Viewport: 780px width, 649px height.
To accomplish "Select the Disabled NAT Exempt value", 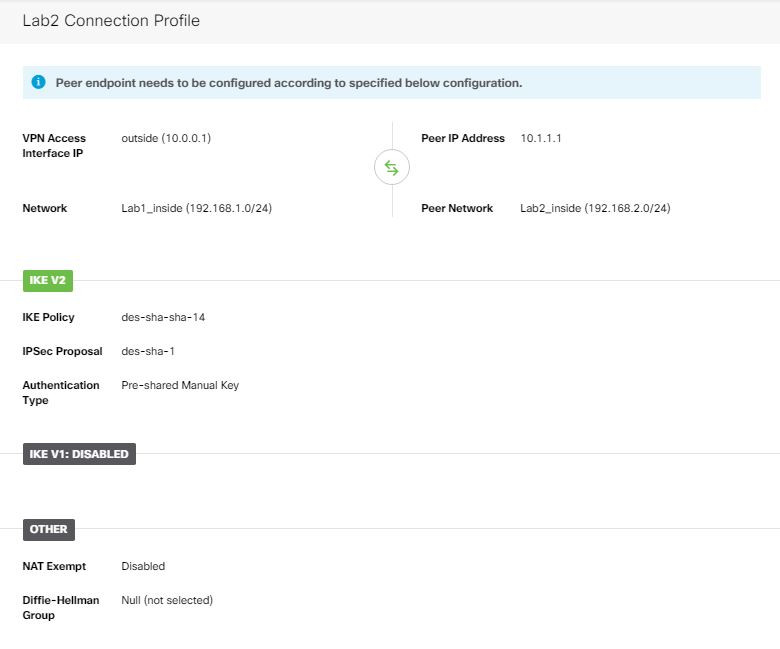I will tap(143, 566).
